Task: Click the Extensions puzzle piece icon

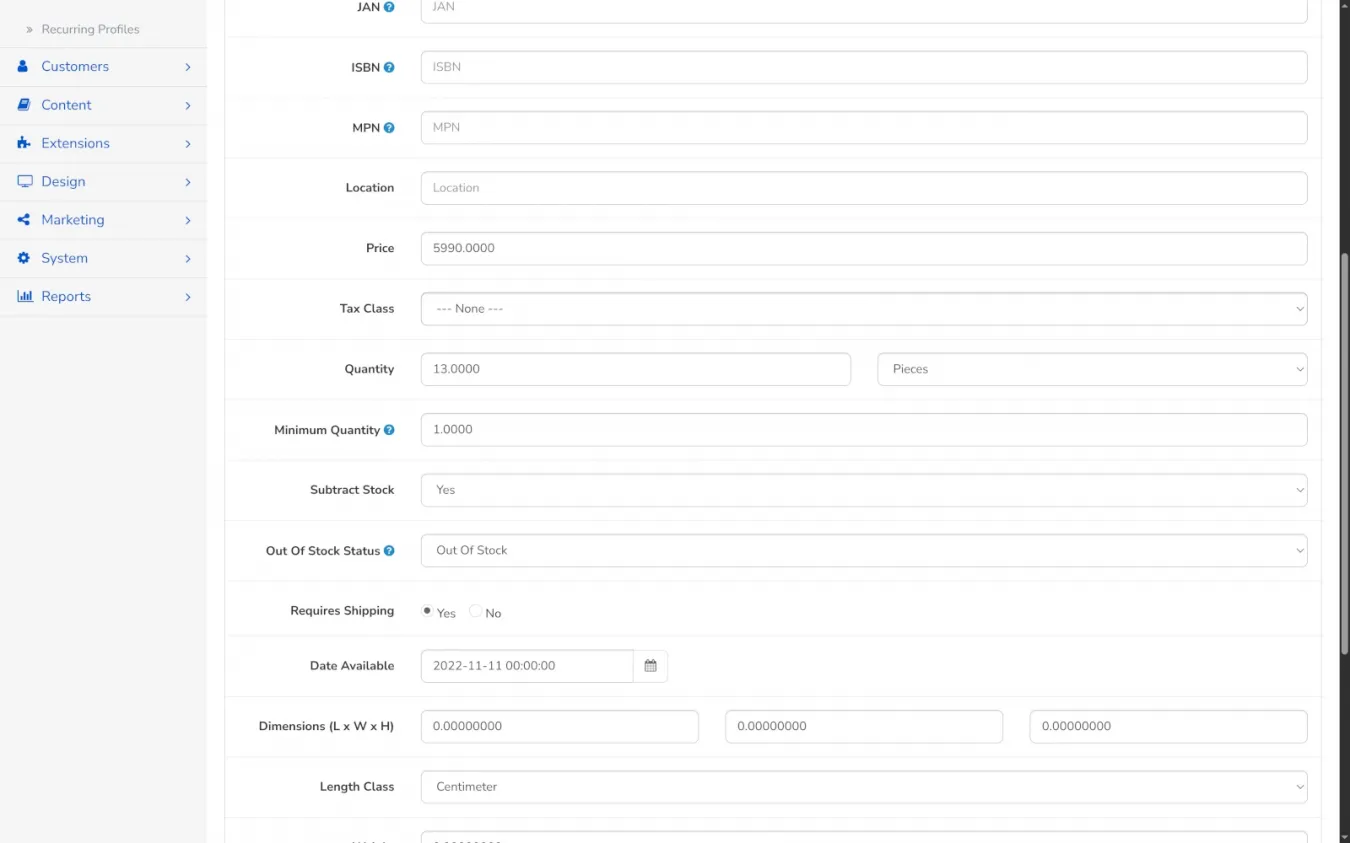Action: pyautogui.click(x=24, y=143)
